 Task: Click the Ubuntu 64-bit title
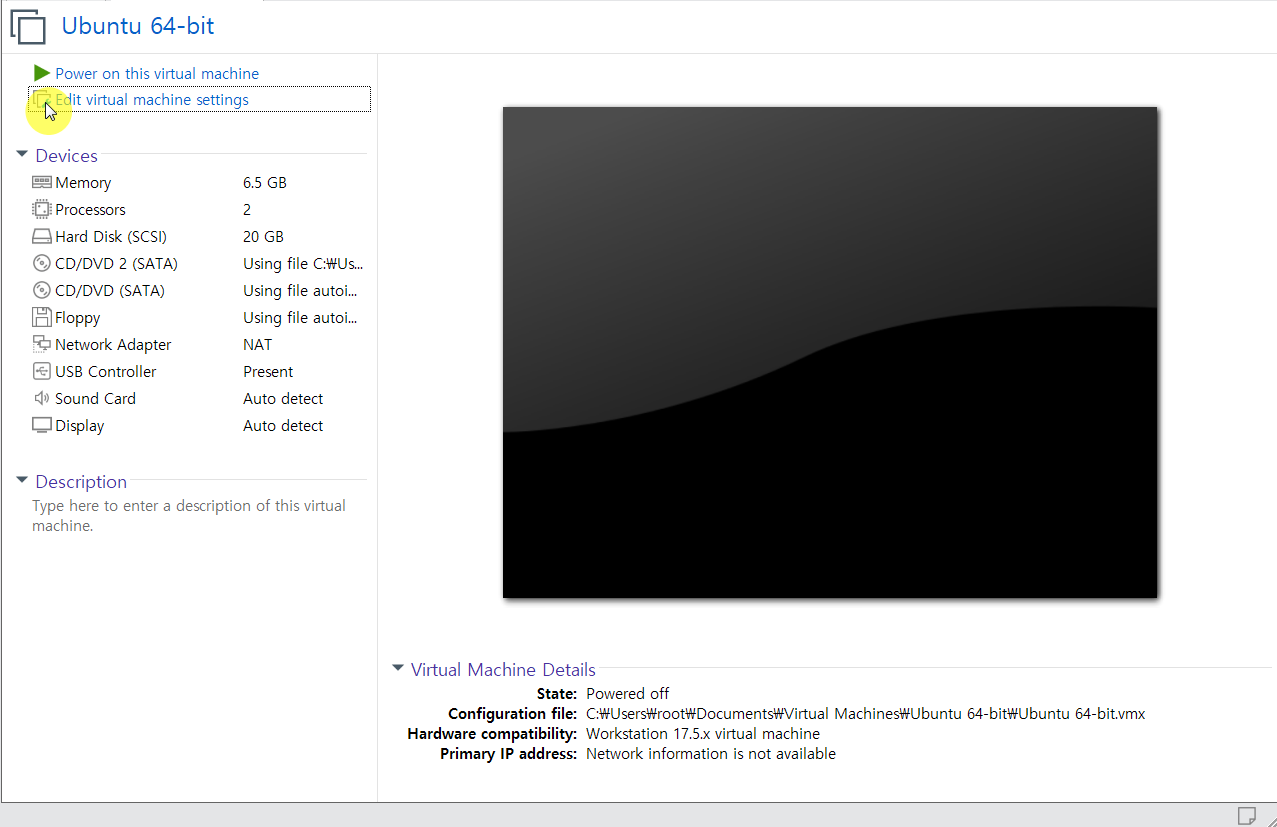click(x=138, y=26)
